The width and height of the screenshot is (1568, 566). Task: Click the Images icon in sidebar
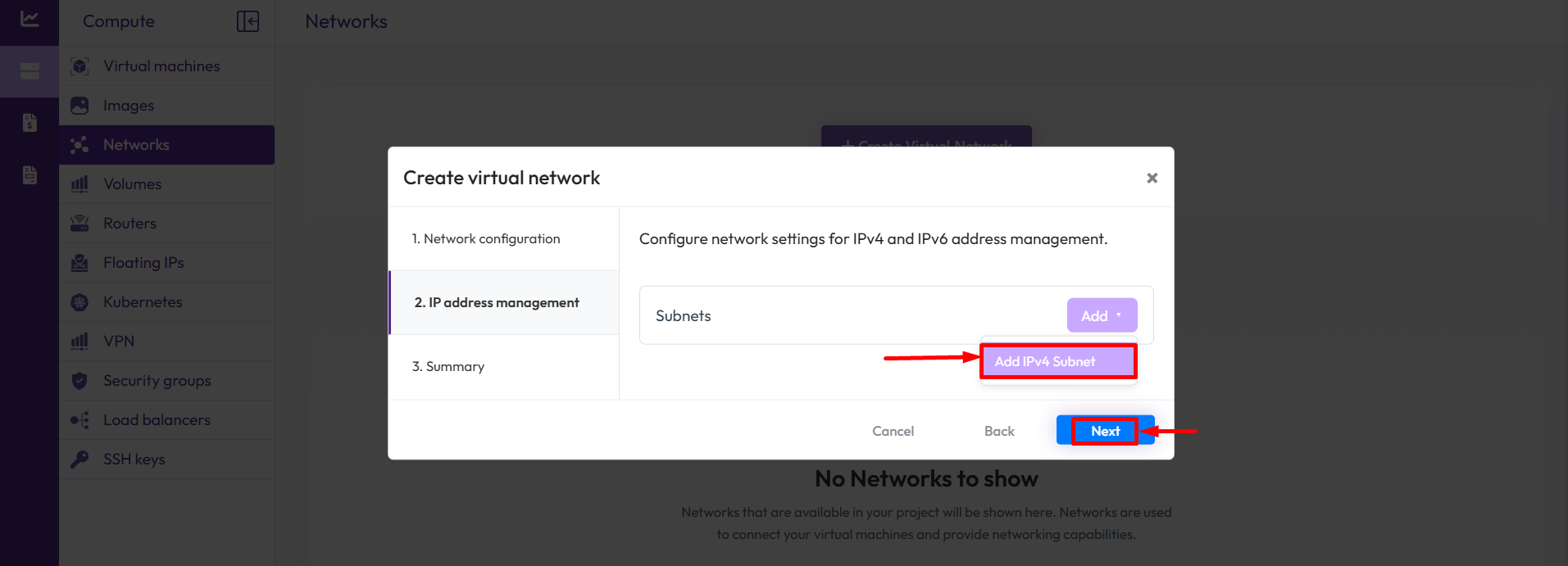tap(80, 106)
